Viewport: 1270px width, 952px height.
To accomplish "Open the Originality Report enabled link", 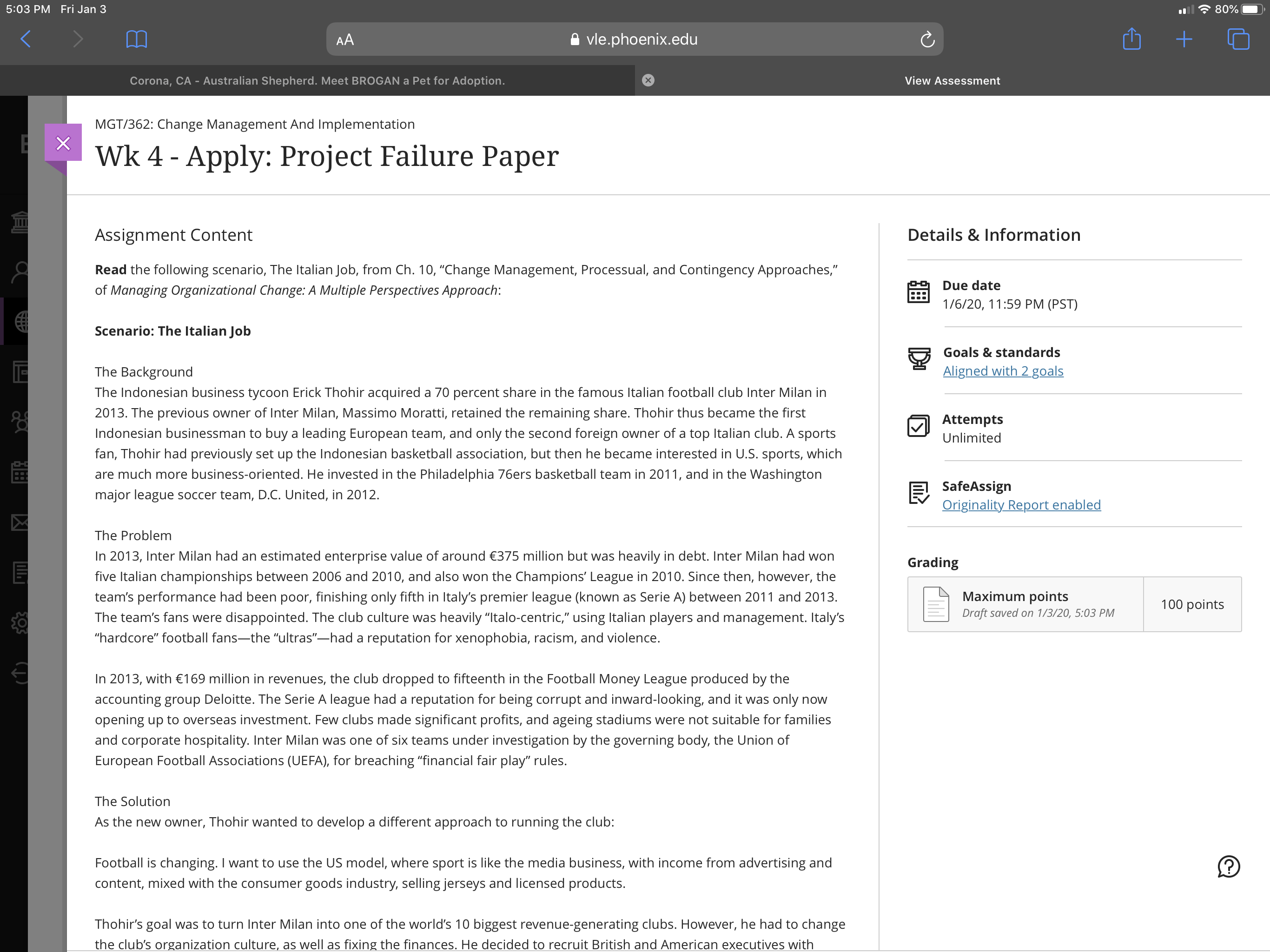I will click(1021, 505).
